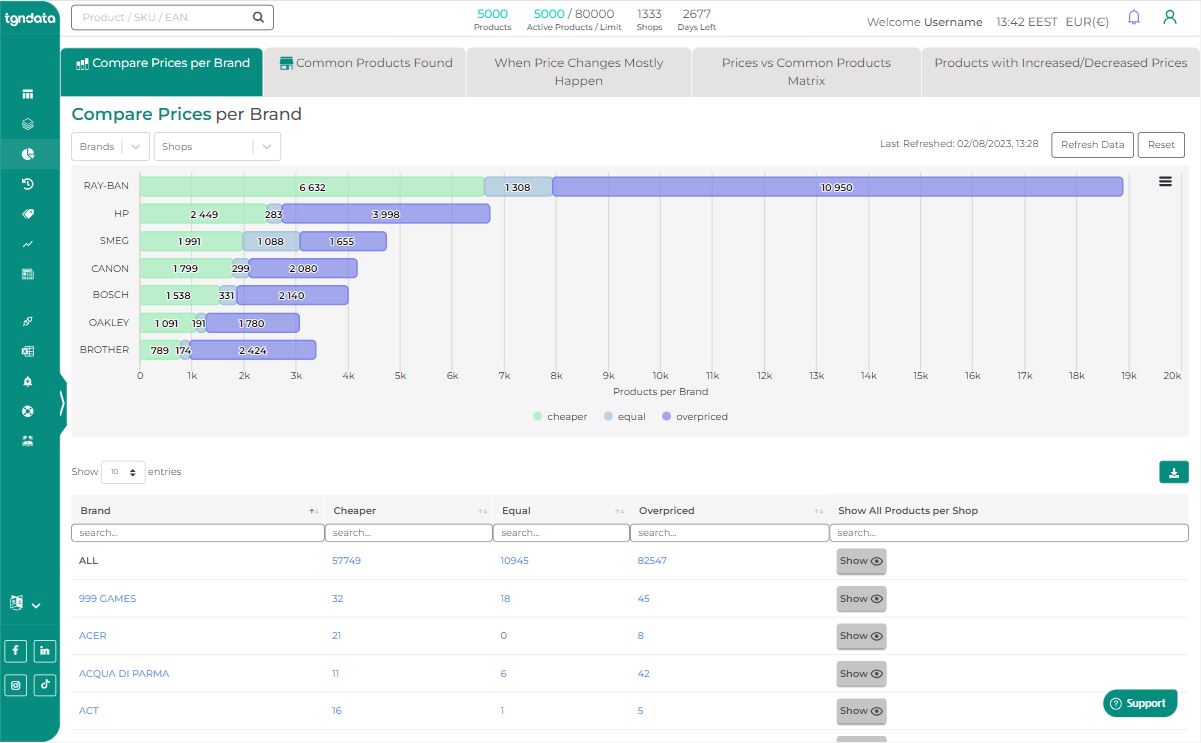Click the HP overpriced bar 3 998
This screenshot has height=743, width=1201.
point(386,214)
